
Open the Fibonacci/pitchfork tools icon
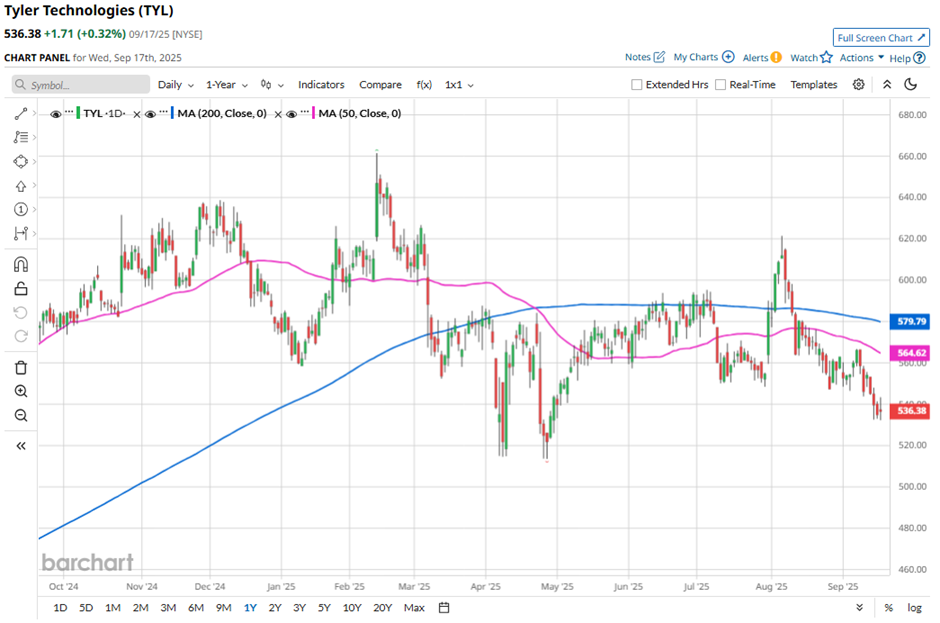click(21, 137)
